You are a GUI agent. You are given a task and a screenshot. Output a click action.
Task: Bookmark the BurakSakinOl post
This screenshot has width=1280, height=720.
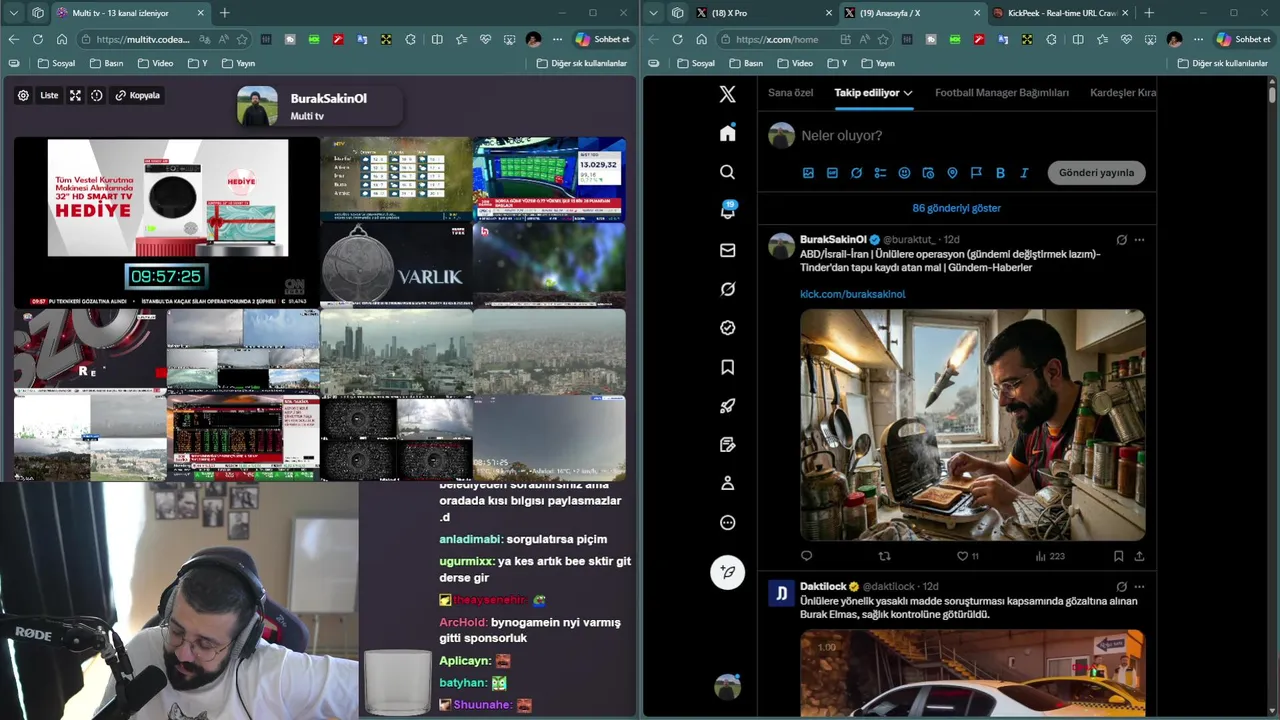(1118, 556)
